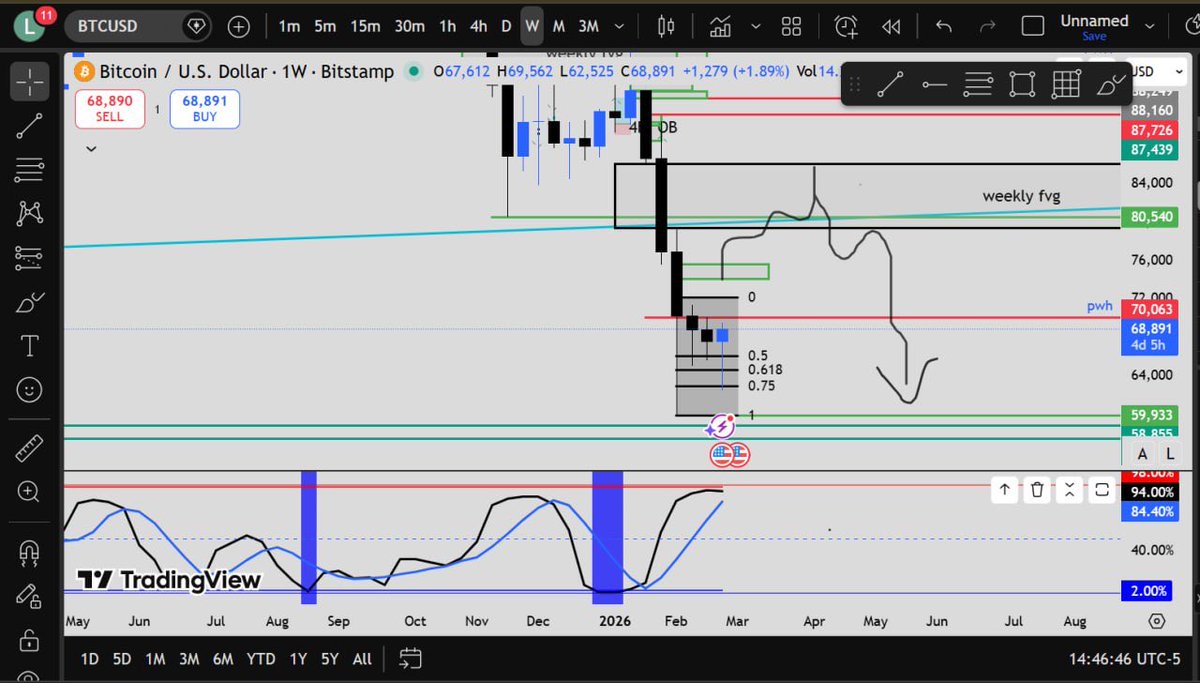Open the forecasting and measurement tool group
This screenshot has width=1200, height=683.
(x=29, y=257)
